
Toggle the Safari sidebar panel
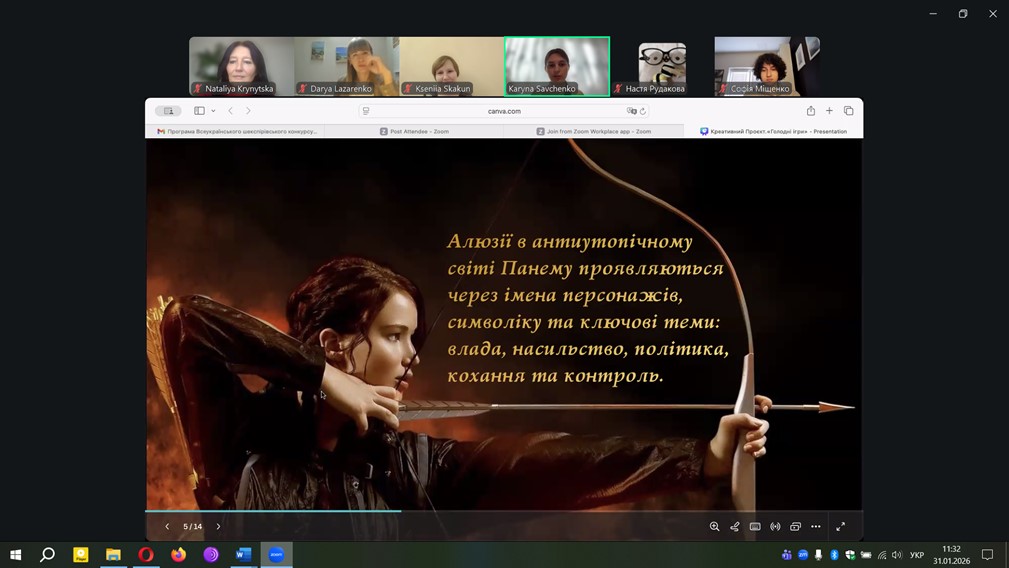click(x=199, y=111)
